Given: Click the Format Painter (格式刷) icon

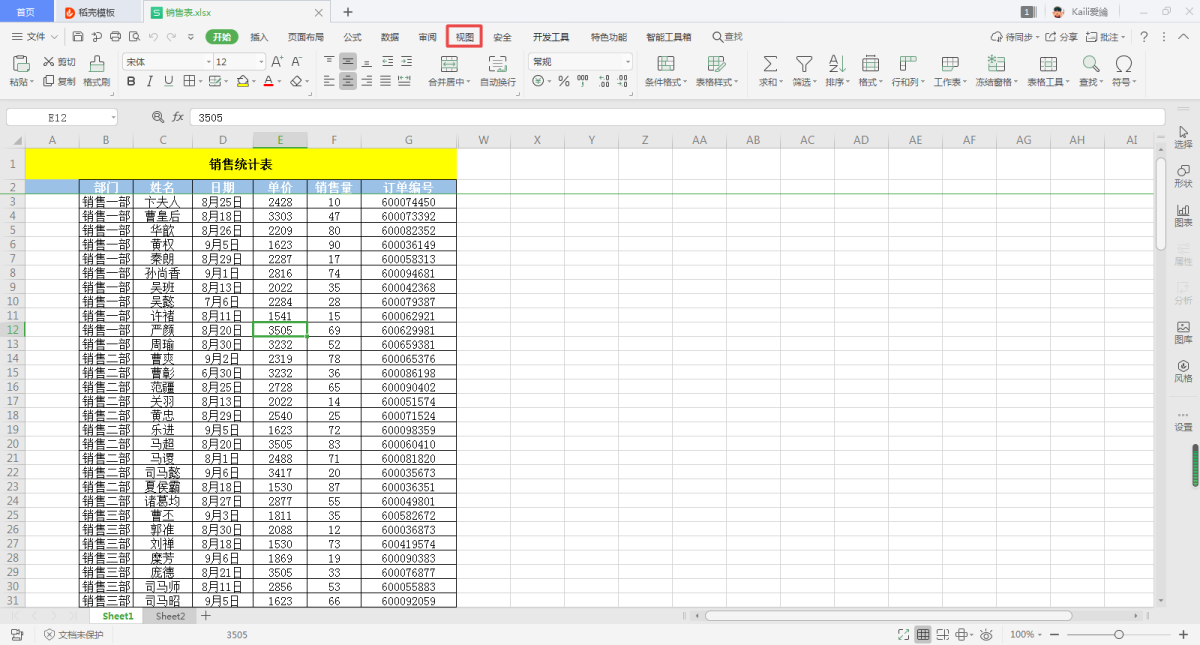Looking at the screenshot, I should (97, 64).
